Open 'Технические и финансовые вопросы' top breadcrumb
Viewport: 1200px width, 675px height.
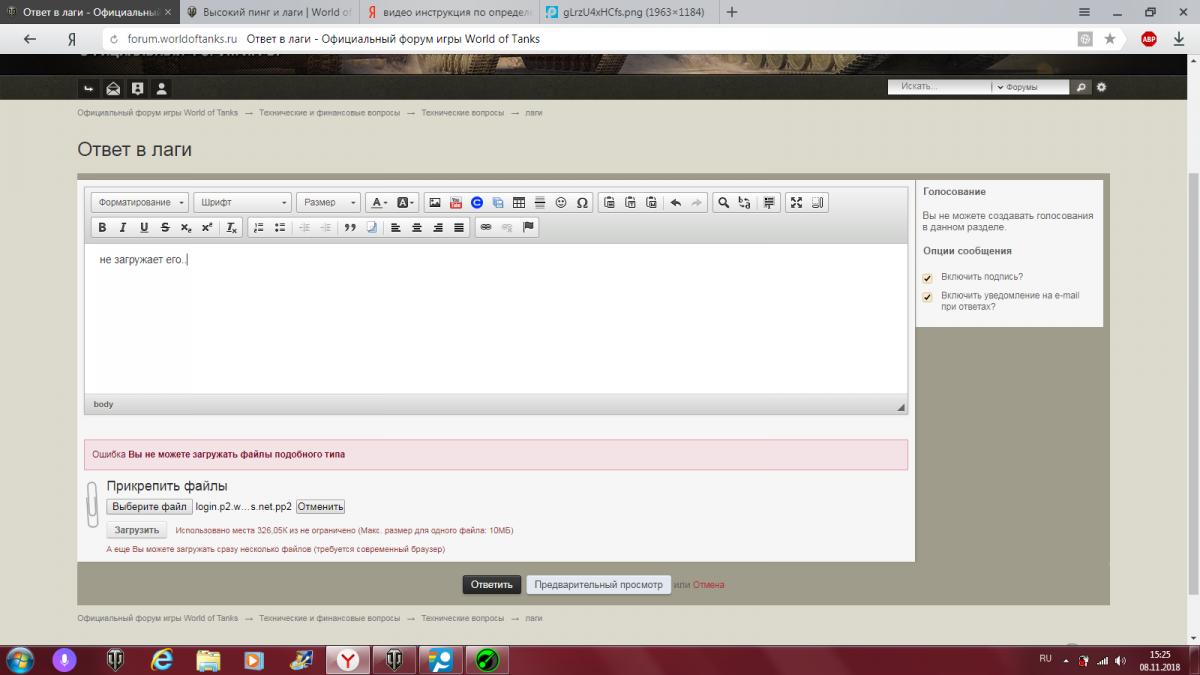click(x=330, y=113)
